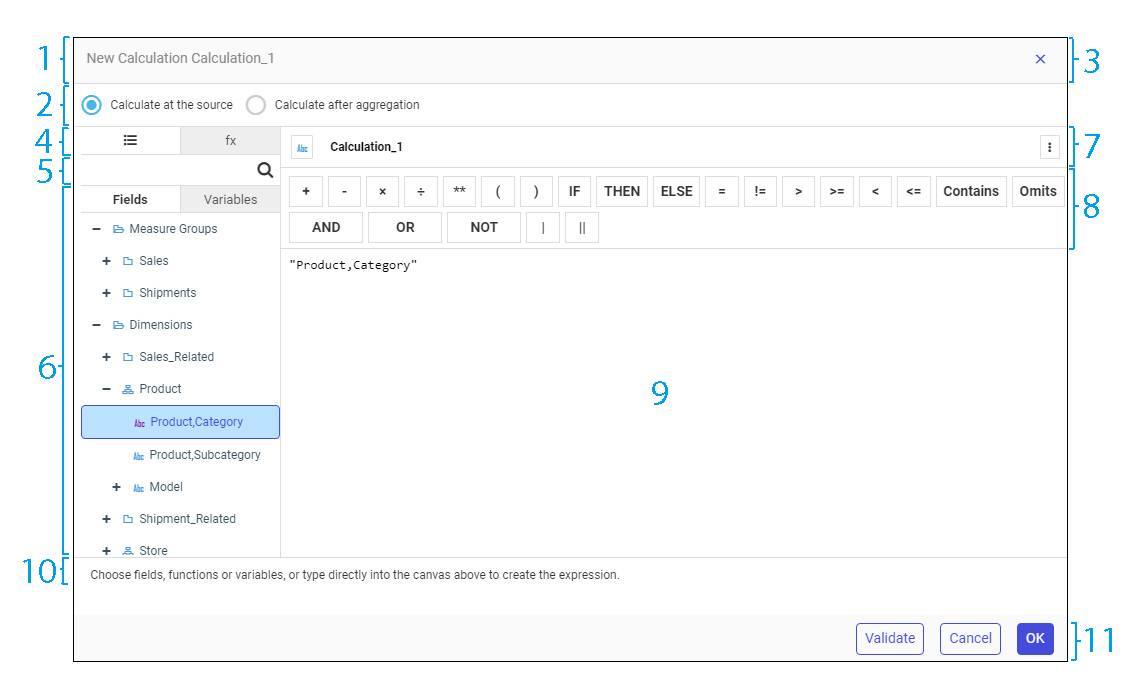Select the Product,Subcategory field
The image size is (1130, 693).
point(204,455)
